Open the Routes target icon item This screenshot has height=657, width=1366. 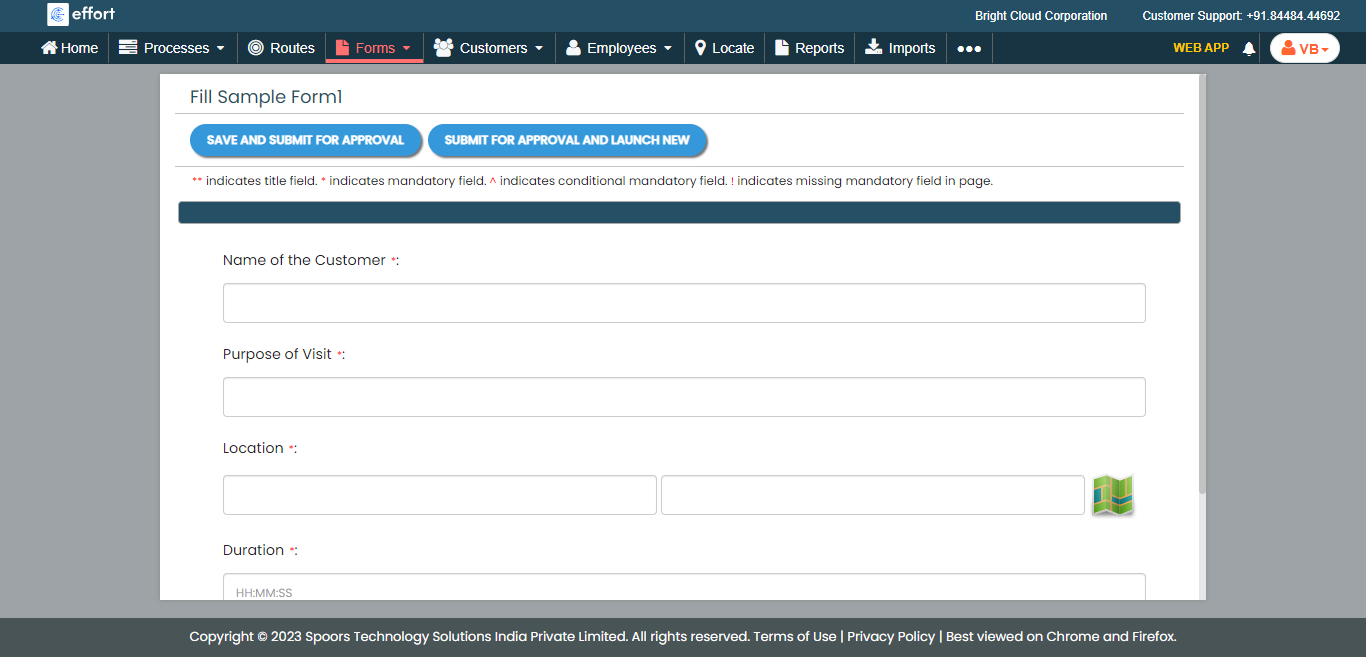click(281, 48)
